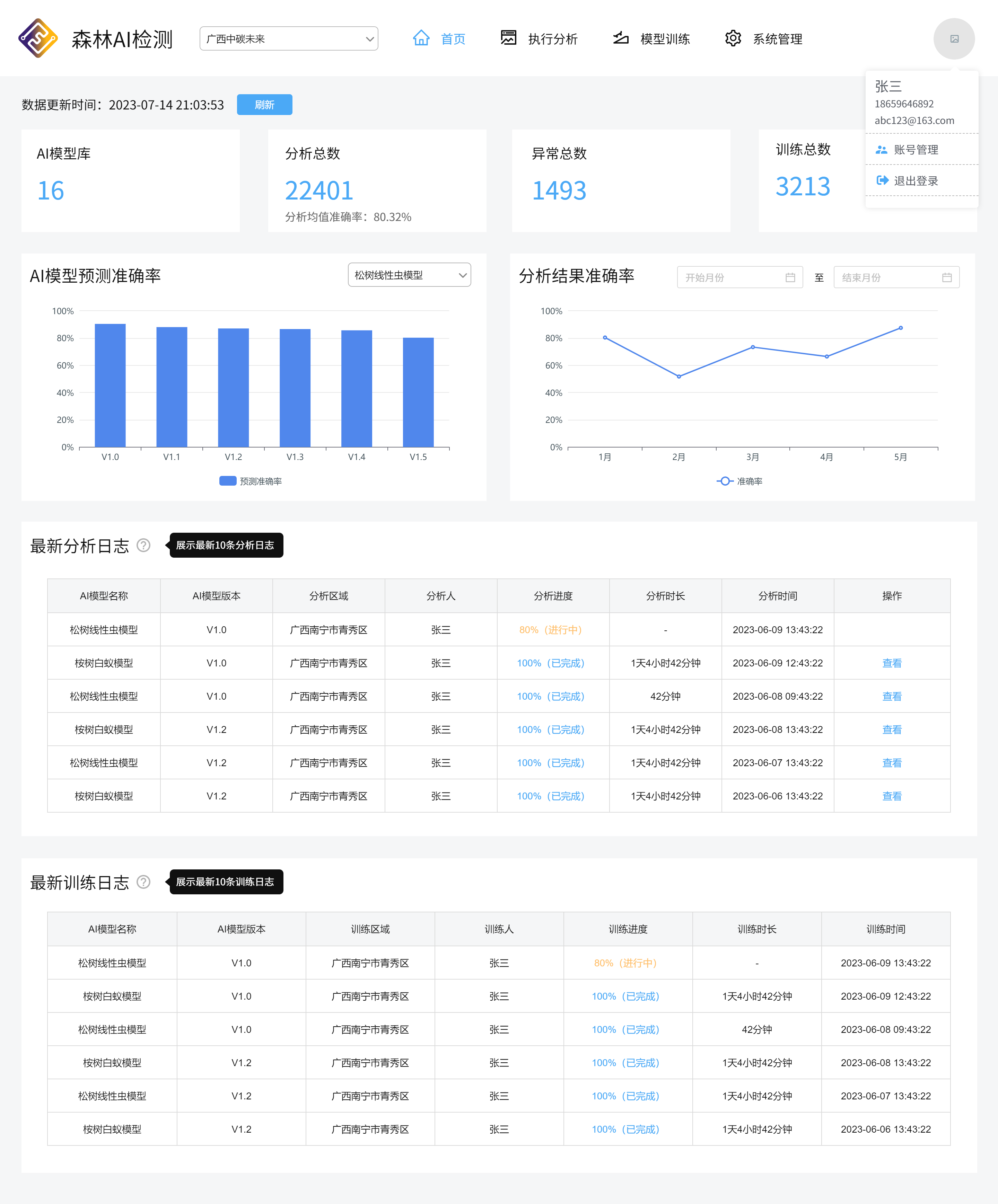Click the home icon beside 首页
Image resolution: width=998 pixels, height=1204 pixels.
coord(421,38)
